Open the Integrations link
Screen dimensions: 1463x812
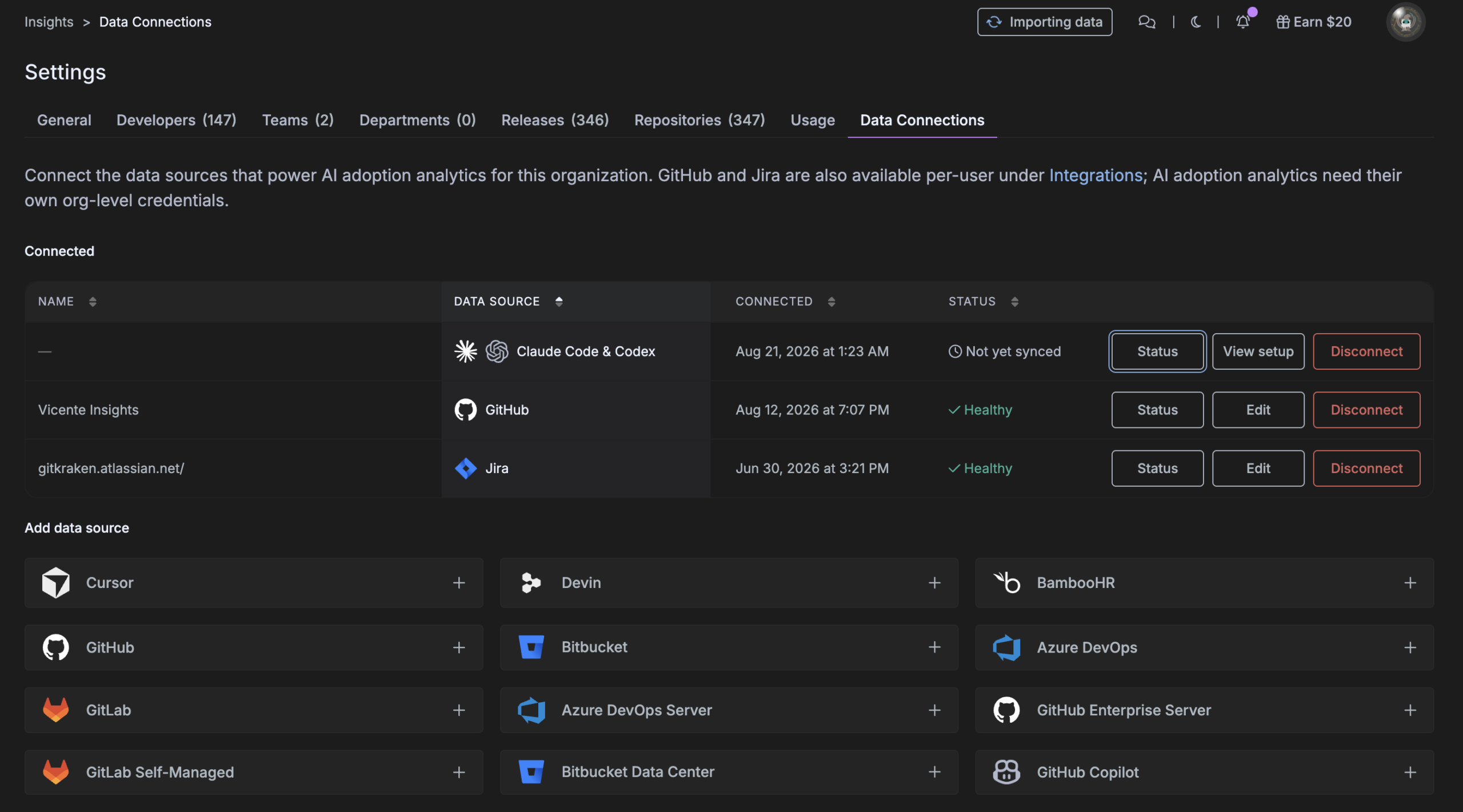[x=1096, y=175]
